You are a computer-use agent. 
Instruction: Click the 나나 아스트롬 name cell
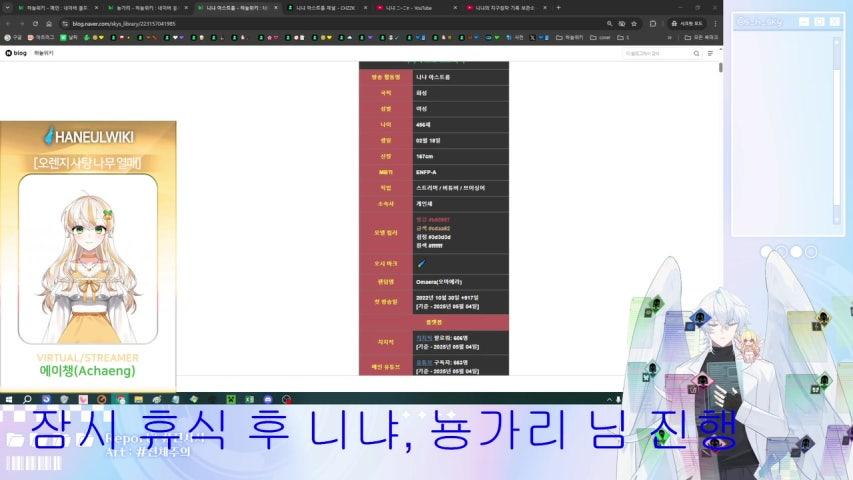(x=461, y=77)
